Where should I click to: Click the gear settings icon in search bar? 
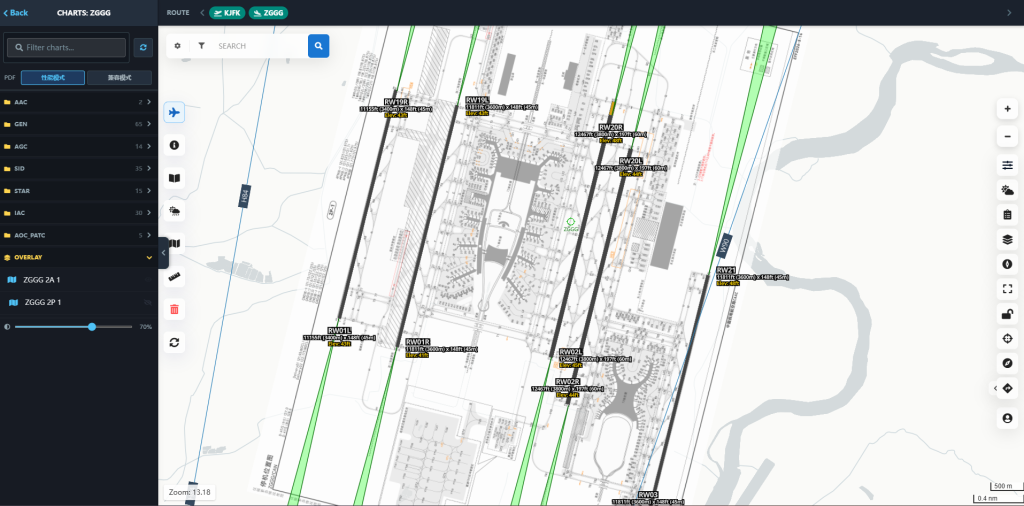click(178, 46)
